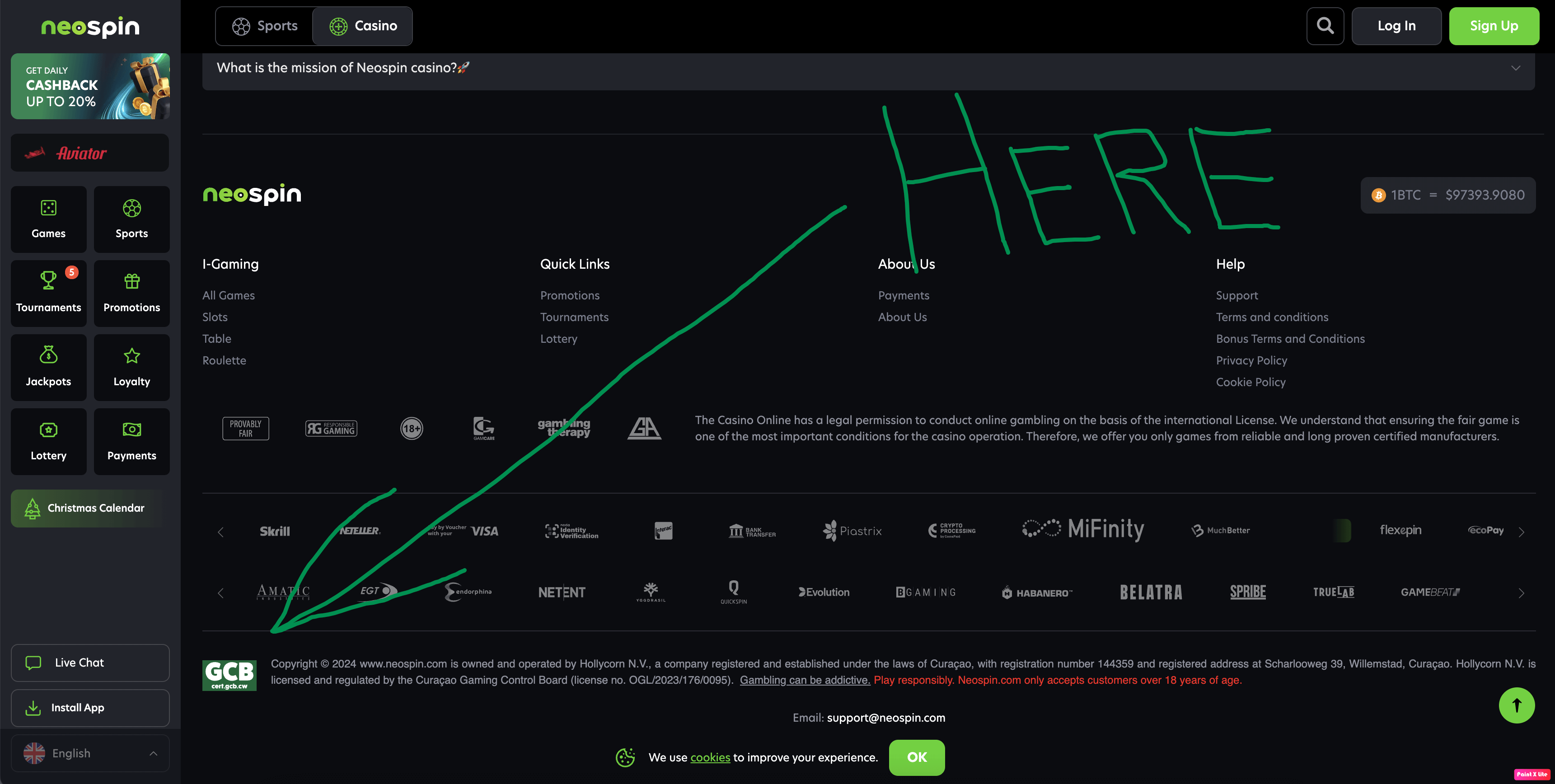Show next game providers with right arrow
Viewport: 1555px width, 784px height.
click(x=1521, y=593)
